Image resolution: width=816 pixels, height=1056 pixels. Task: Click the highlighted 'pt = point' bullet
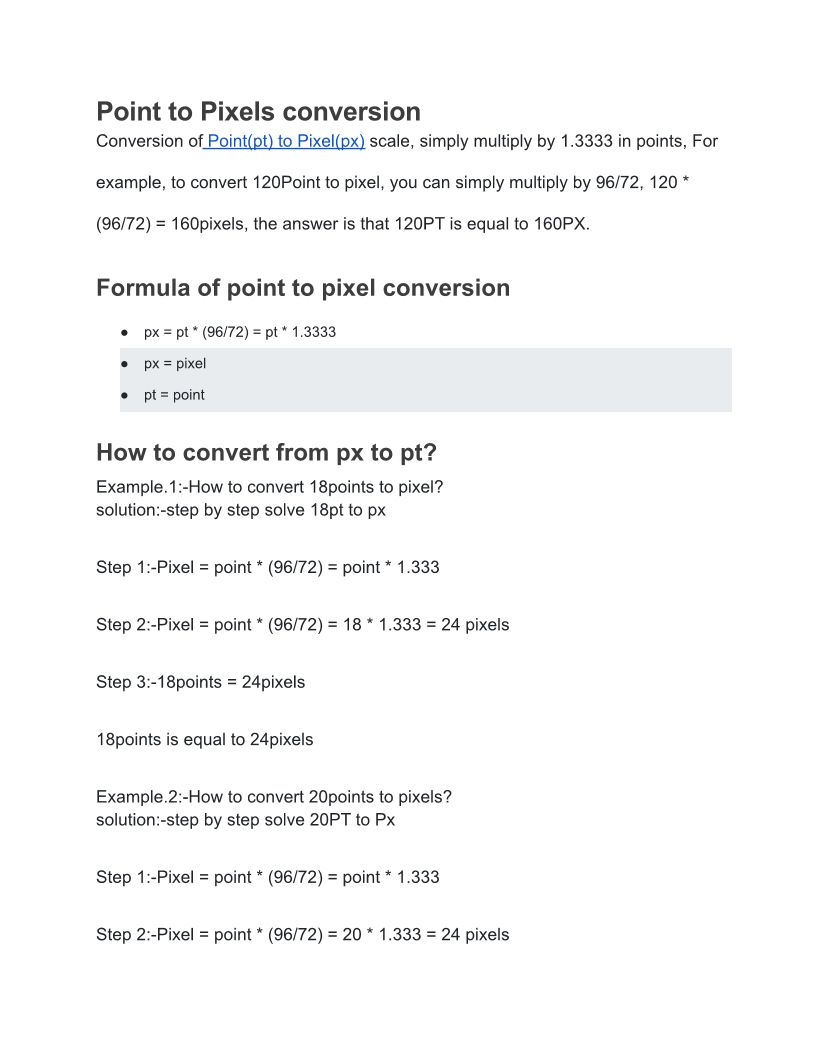point(174,395)
